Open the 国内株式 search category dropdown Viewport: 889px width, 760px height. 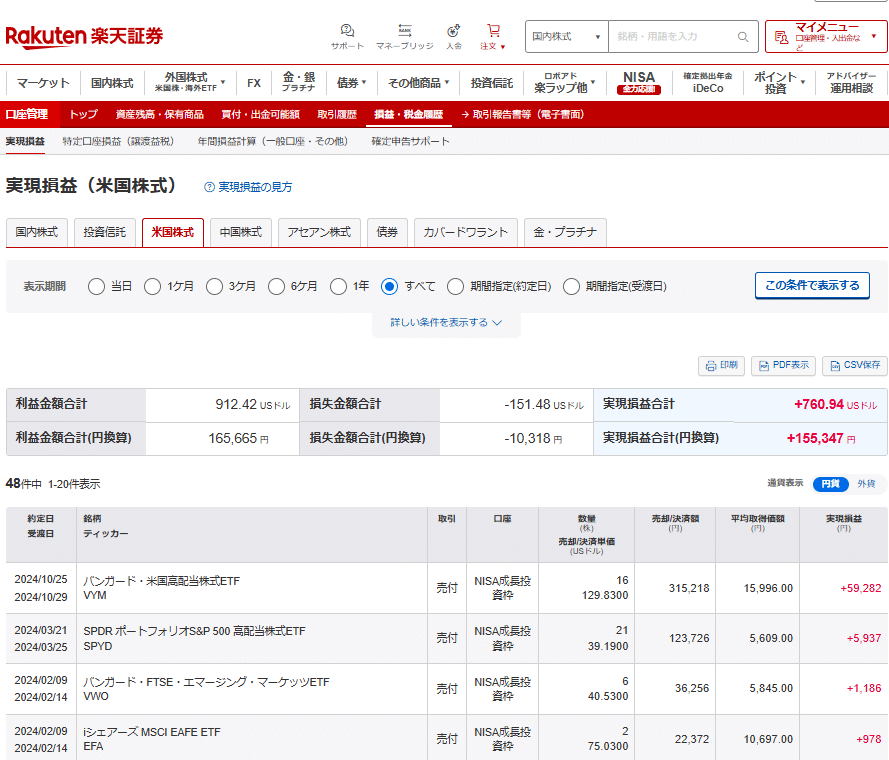click(566, 37)
